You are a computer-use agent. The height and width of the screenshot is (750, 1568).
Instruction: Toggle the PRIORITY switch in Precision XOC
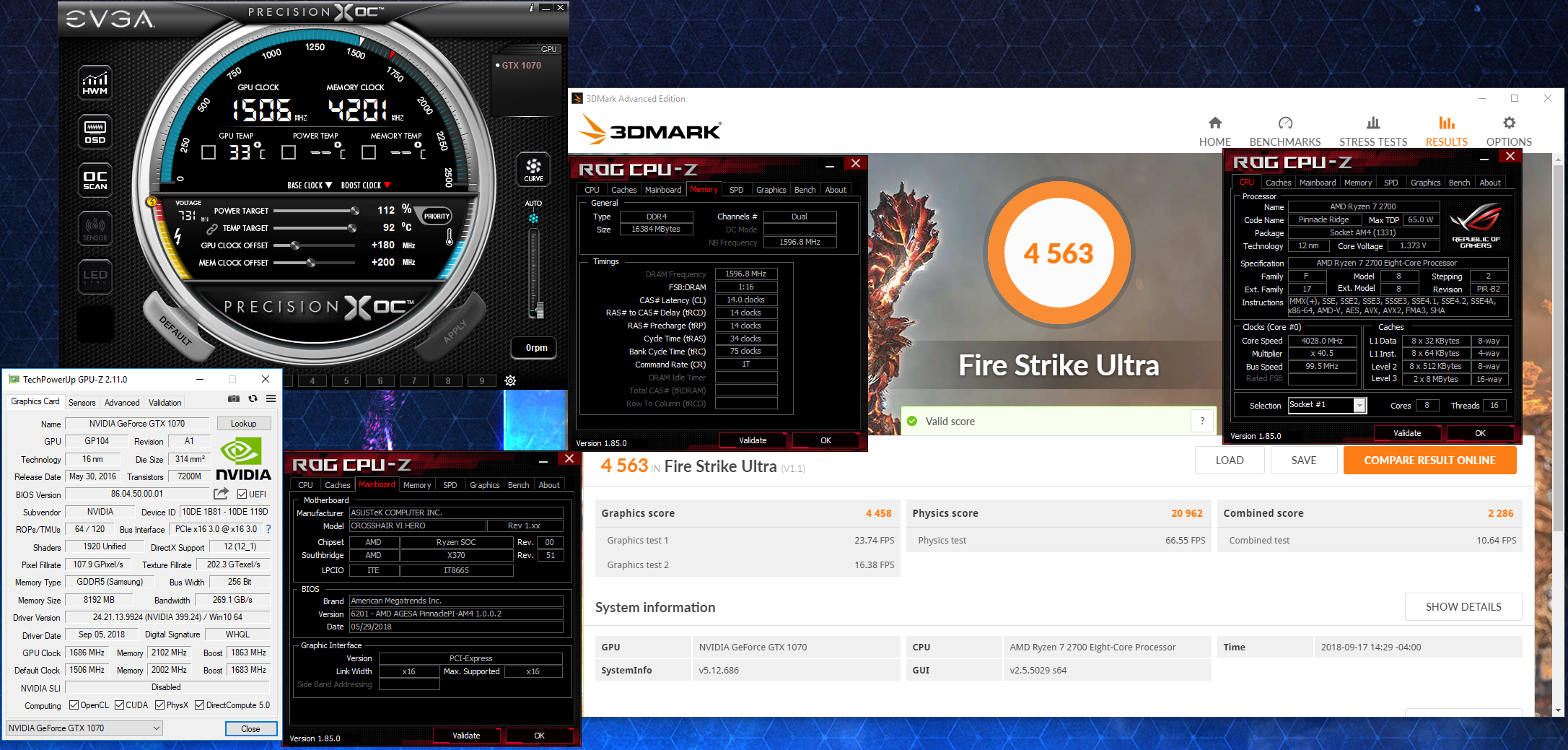[x=436, y=217]
